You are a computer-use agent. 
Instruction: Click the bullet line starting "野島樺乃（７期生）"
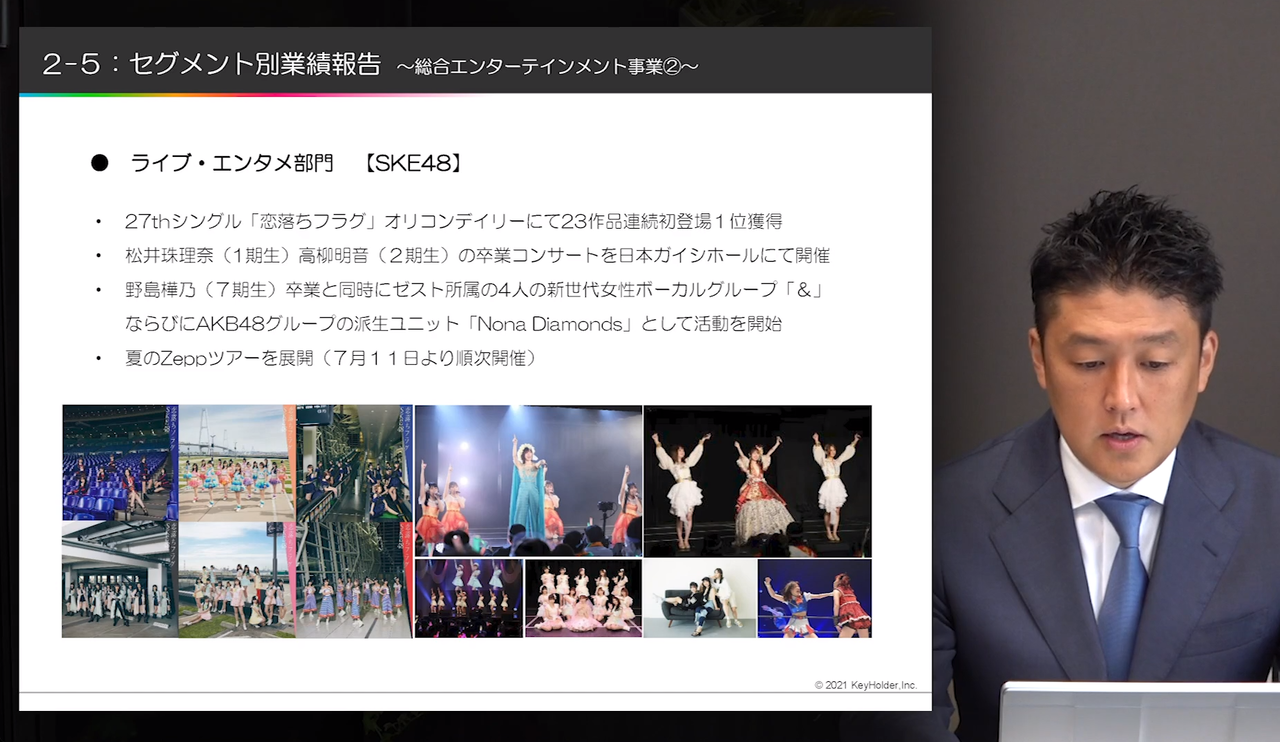tap(473, 290)
